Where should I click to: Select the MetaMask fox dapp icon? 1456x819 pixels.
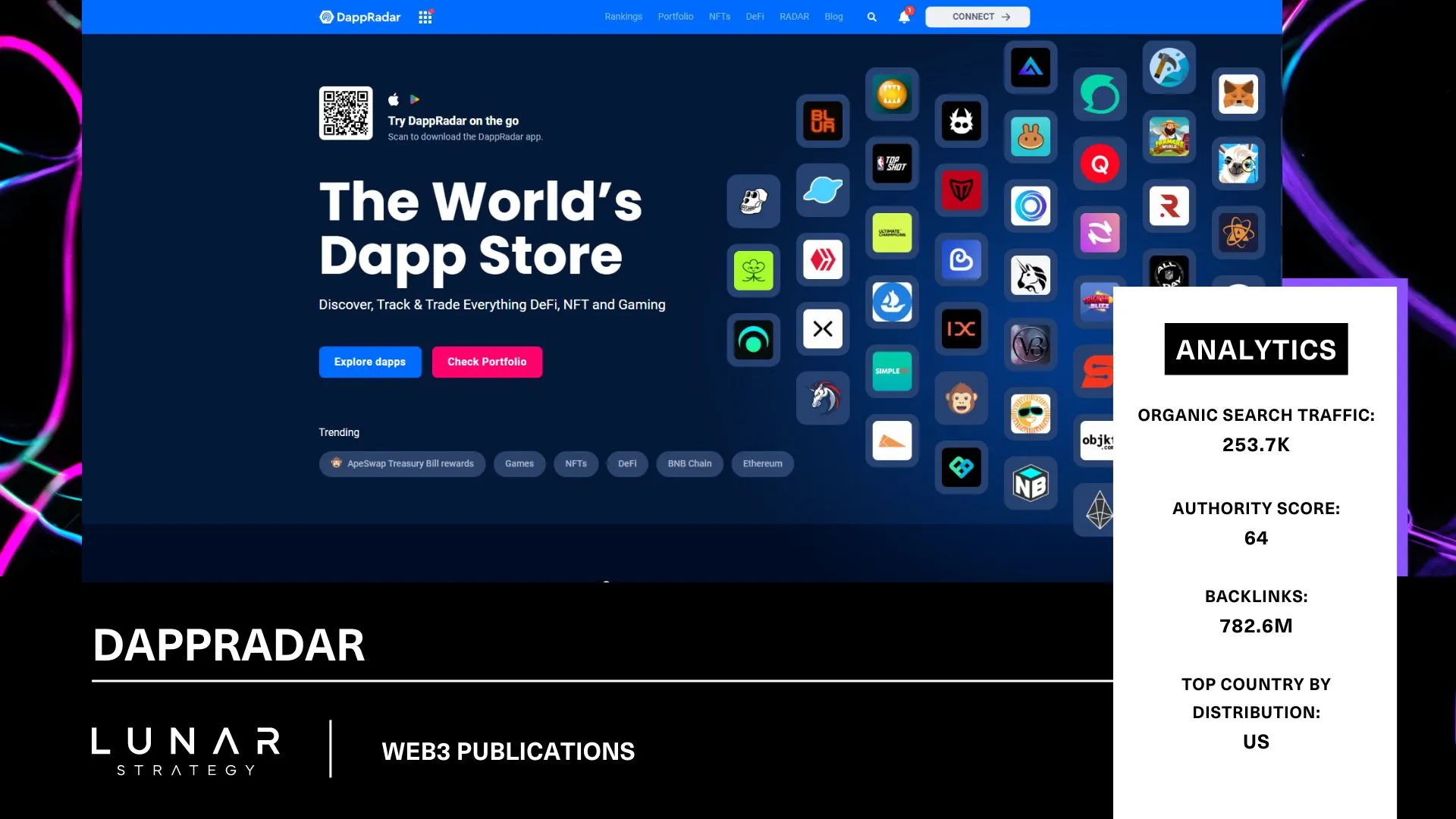click(1238, 94)
